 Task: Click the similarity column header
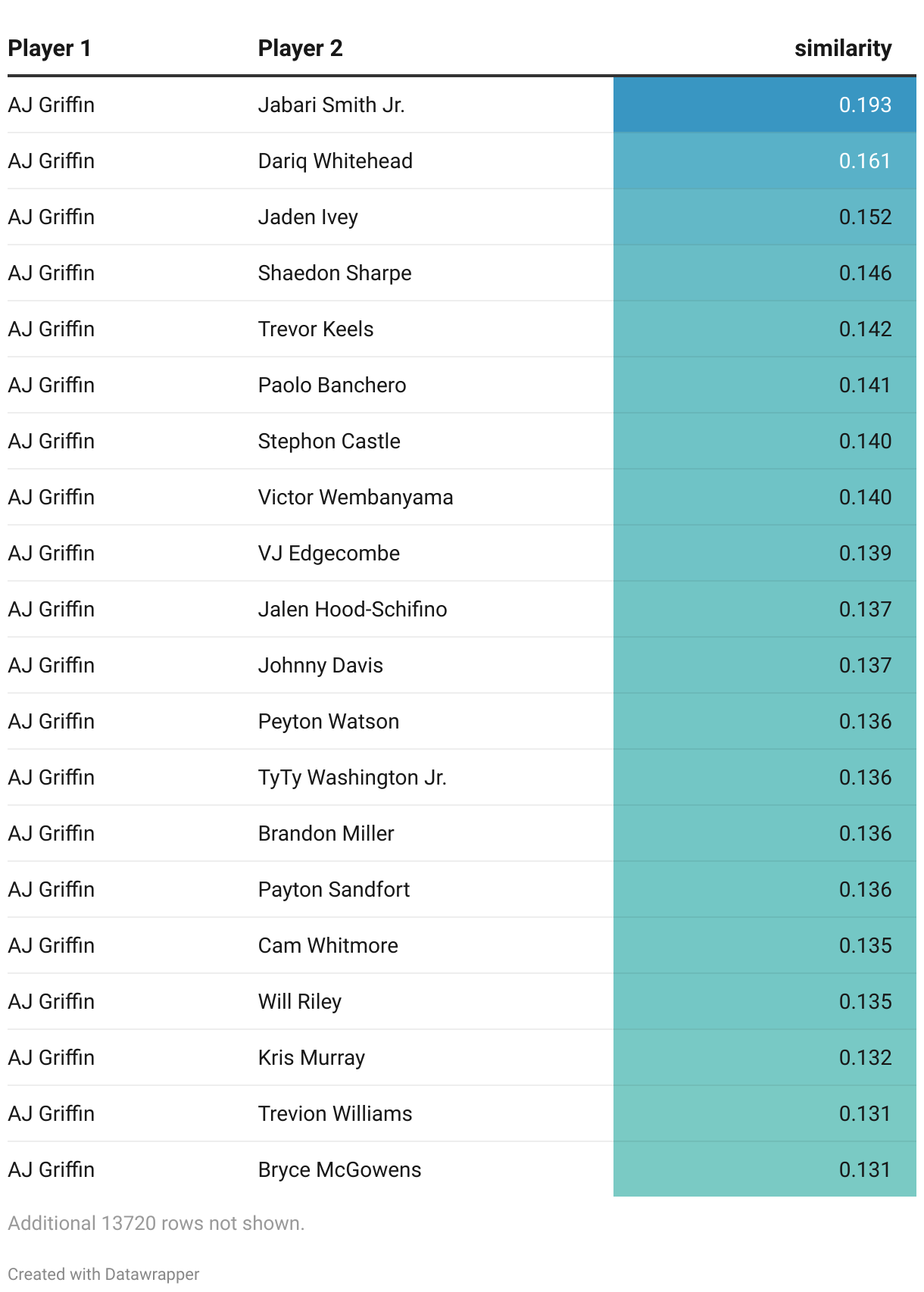point(842,48)
